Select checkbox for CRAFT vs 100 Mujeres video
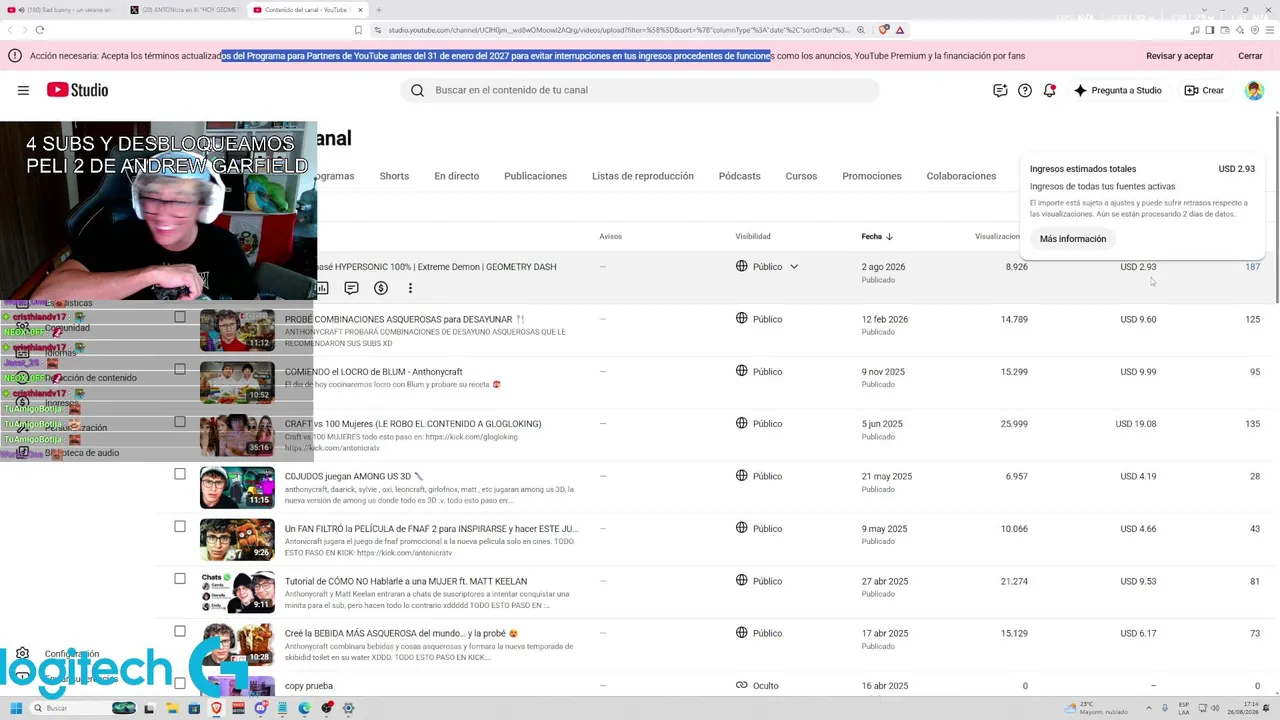The width and height of the screenshot is (1280, 720). click(180, 421)
